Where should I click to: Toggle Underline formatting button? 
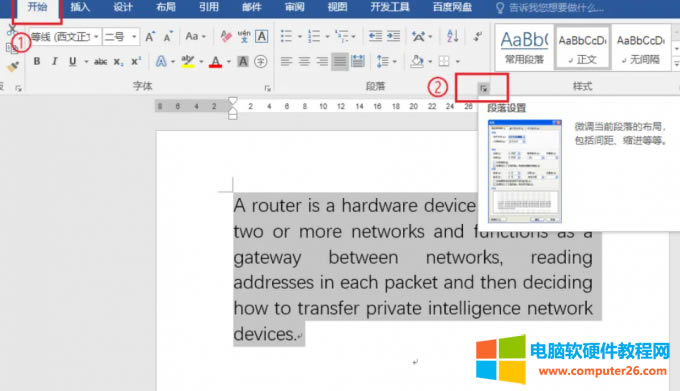click(x=73, y=62)
